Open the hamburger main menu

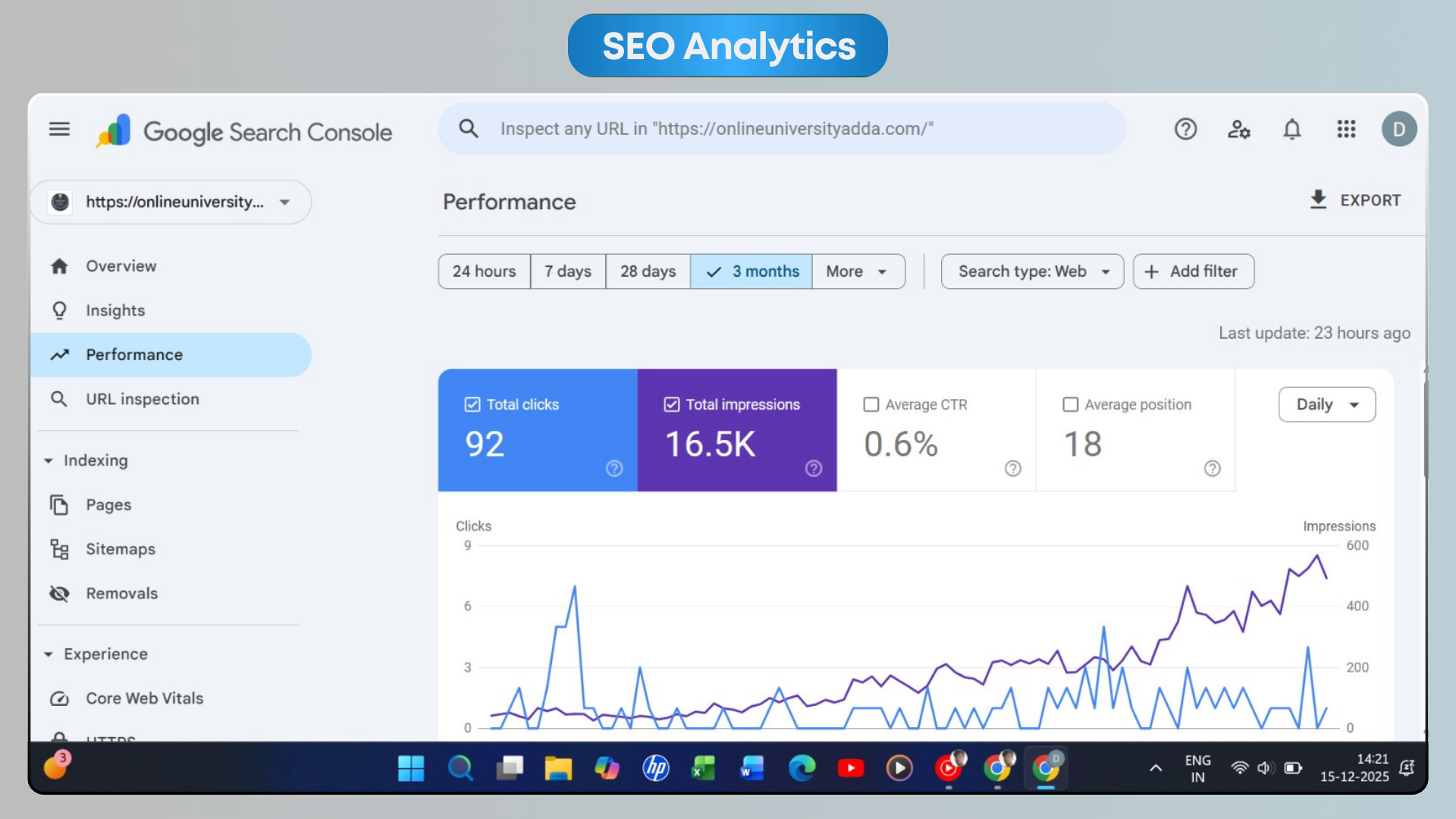[x=59, y=129]
